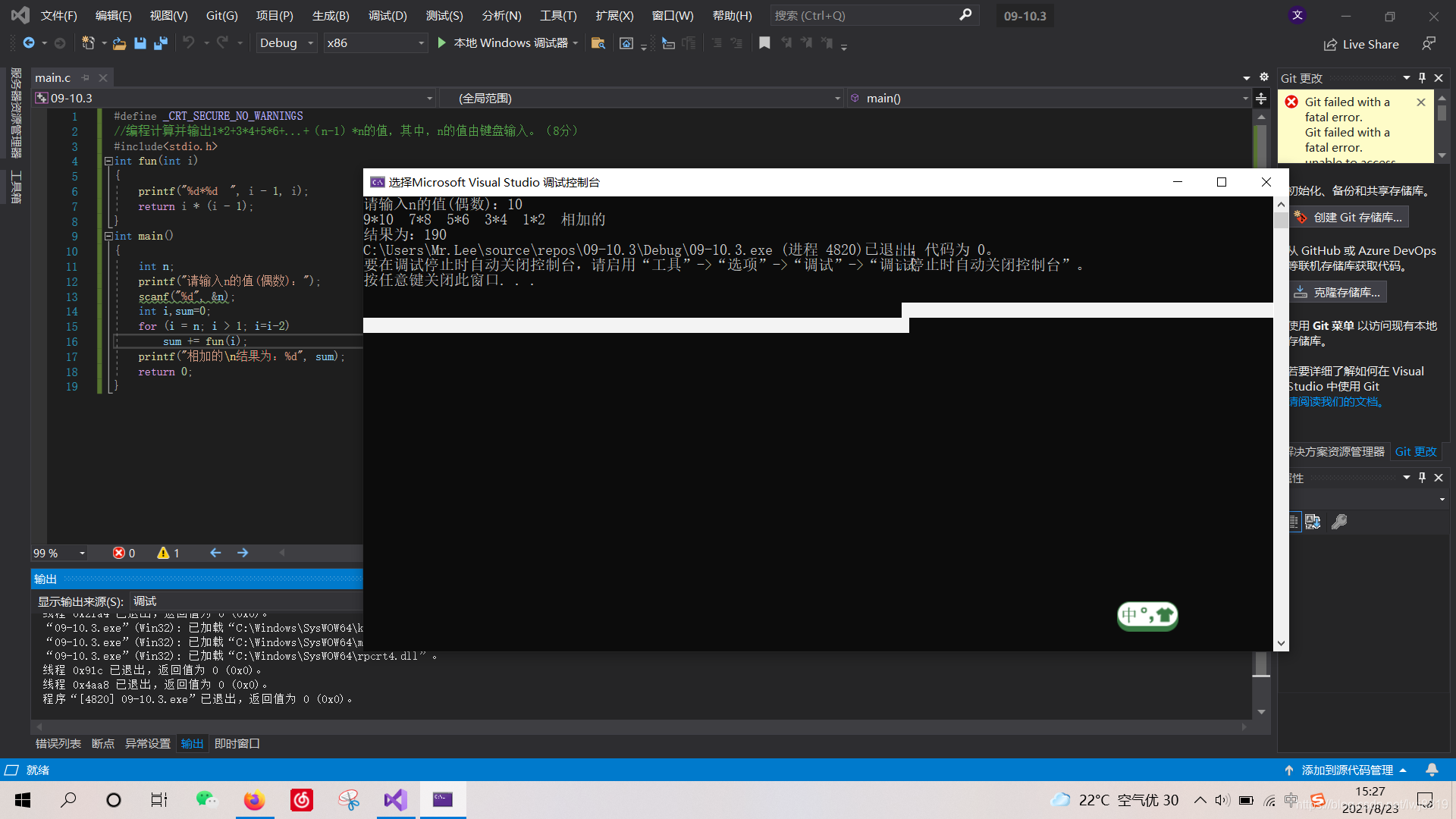Click the 克隆存储库 button
Image resolution: width=1456 pixels, height=819 pixels.
pos(1338,292)
